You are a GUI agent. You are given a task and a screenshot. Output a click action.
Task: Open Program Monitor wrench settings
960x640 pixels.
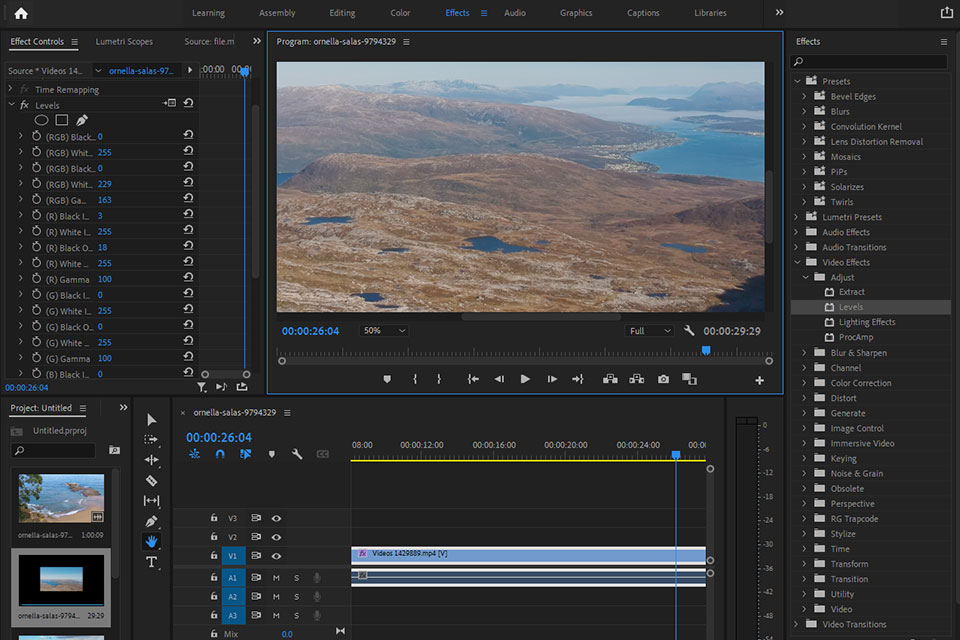(689, 331)
